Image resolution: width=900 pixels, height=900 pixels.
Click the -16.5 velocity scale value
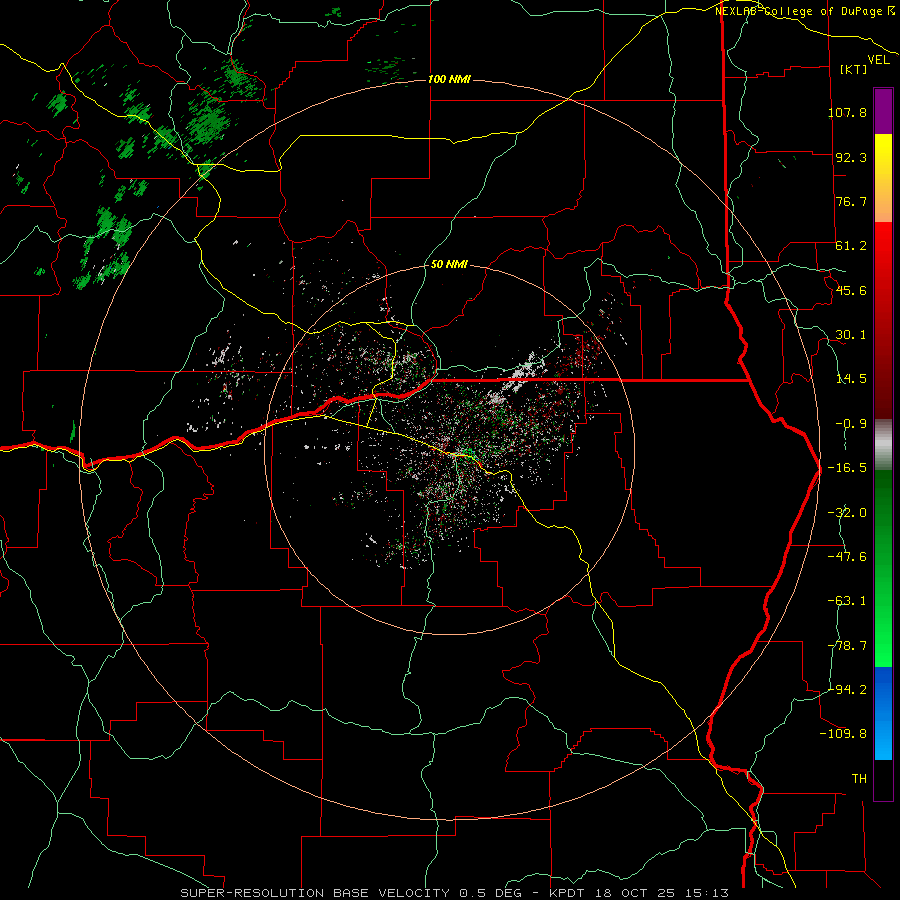click(847, 468)
